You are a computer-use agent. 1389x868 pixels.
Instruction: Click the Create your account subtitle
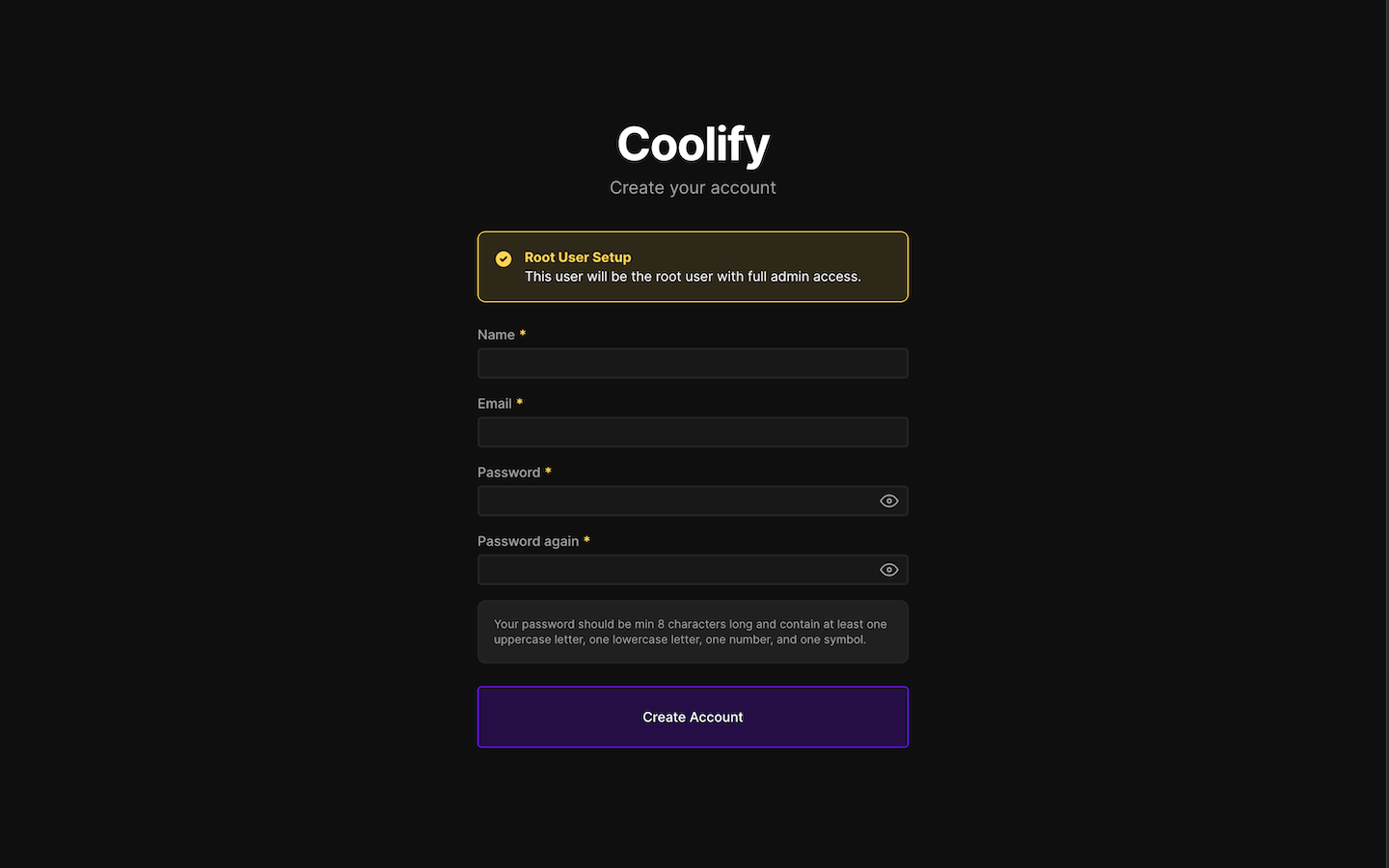pyautogui.click(x=693, y=187)
